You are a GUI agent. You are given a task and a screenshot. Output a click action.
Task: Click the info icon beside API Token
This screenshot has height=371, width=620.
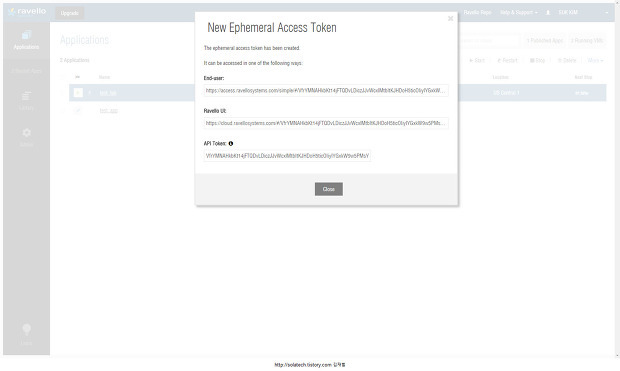coord(231,144)
